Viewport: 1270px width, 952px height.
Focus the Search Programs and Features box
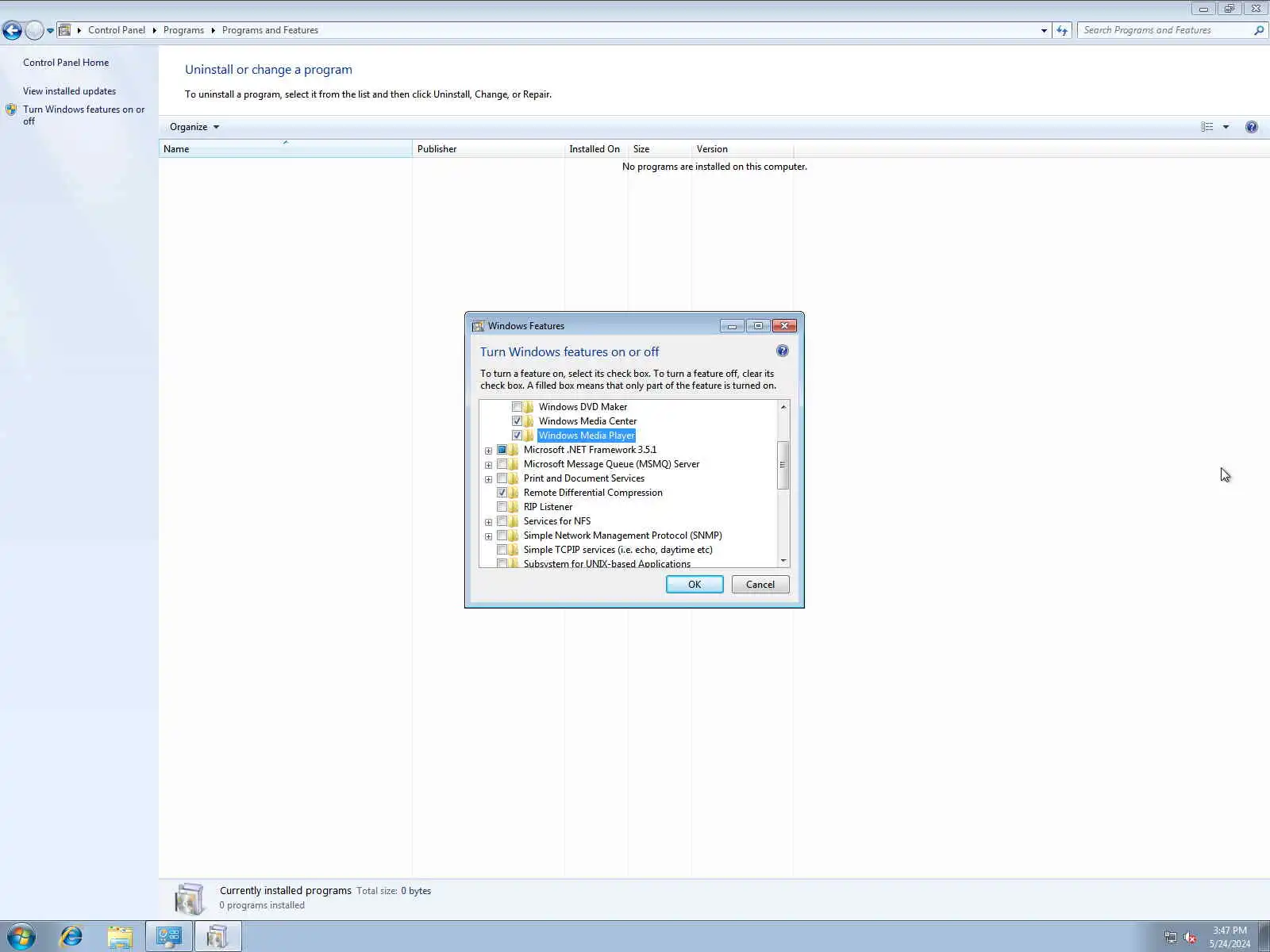1165,30
